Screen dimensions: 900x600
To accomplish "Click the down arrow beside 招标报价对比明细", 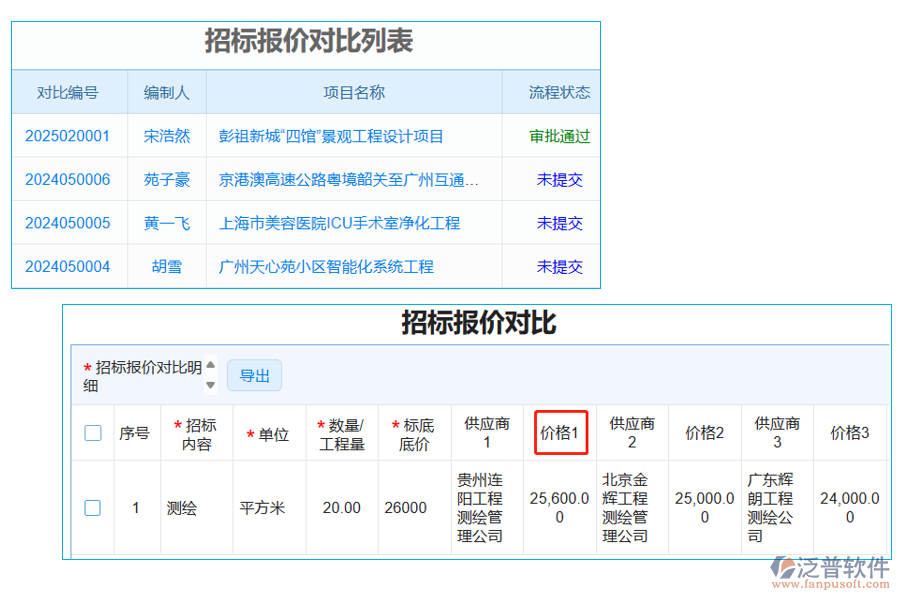I will [210, 384].
